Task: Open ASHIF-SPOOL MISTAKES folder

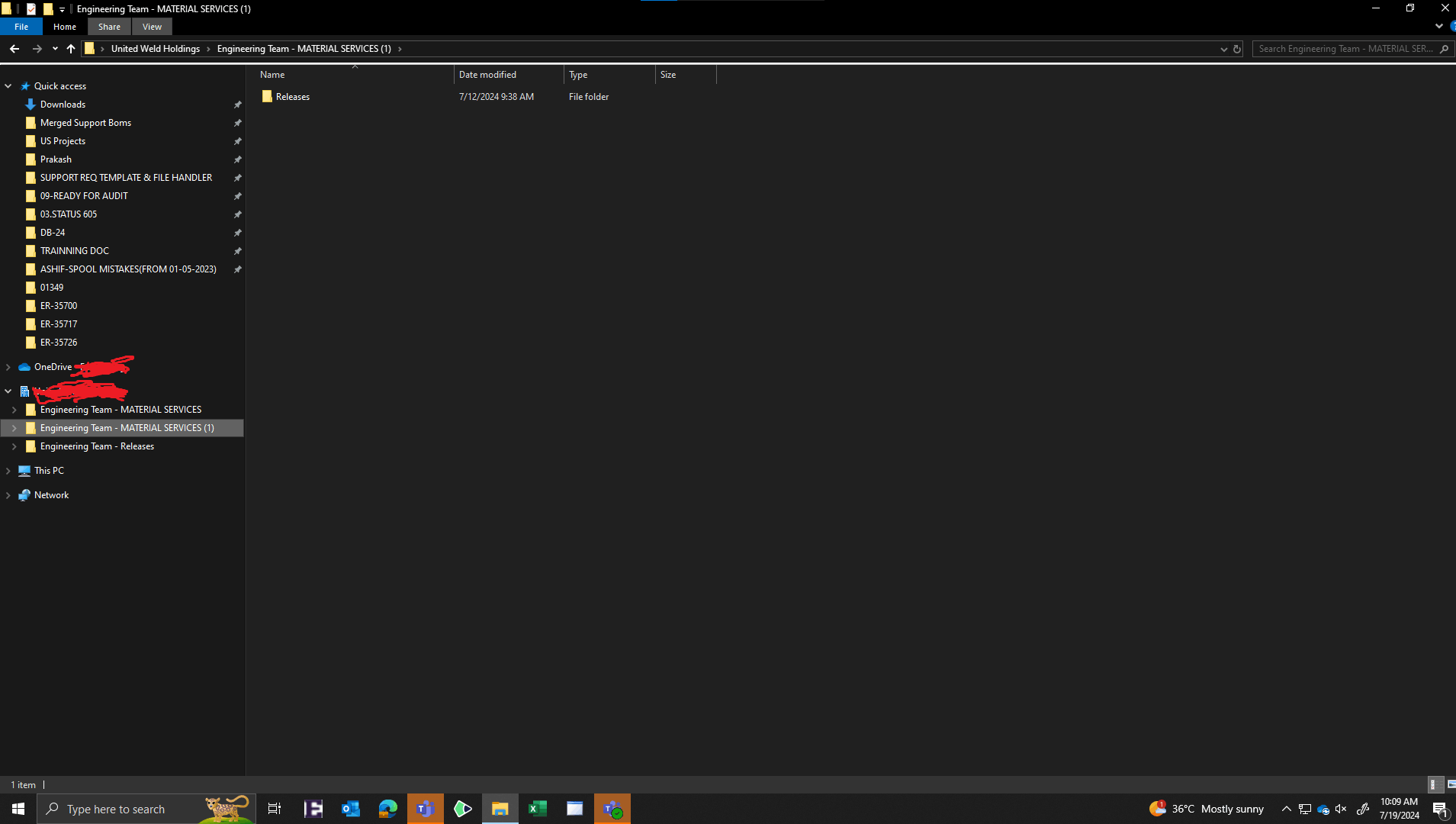Action: (x=128, y=269)
